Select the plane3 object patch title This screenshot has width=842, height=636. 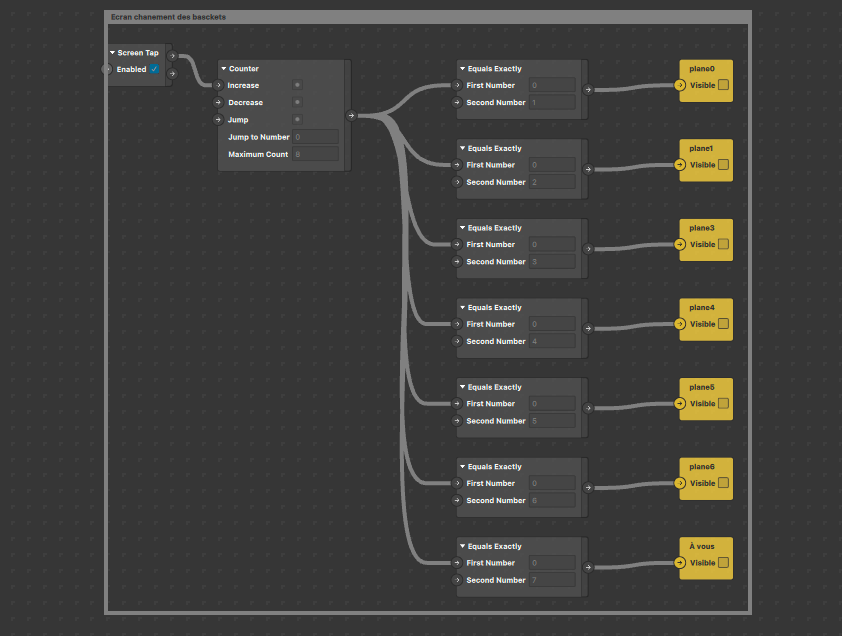pos(702,228)
